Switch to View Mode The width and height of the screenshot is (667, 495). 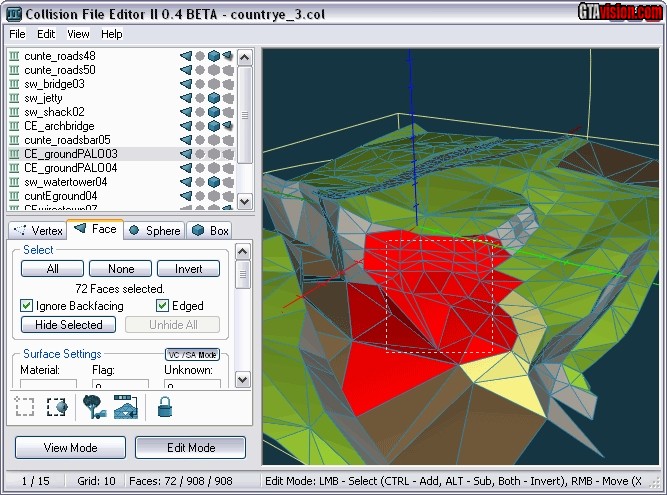[71, 448]
